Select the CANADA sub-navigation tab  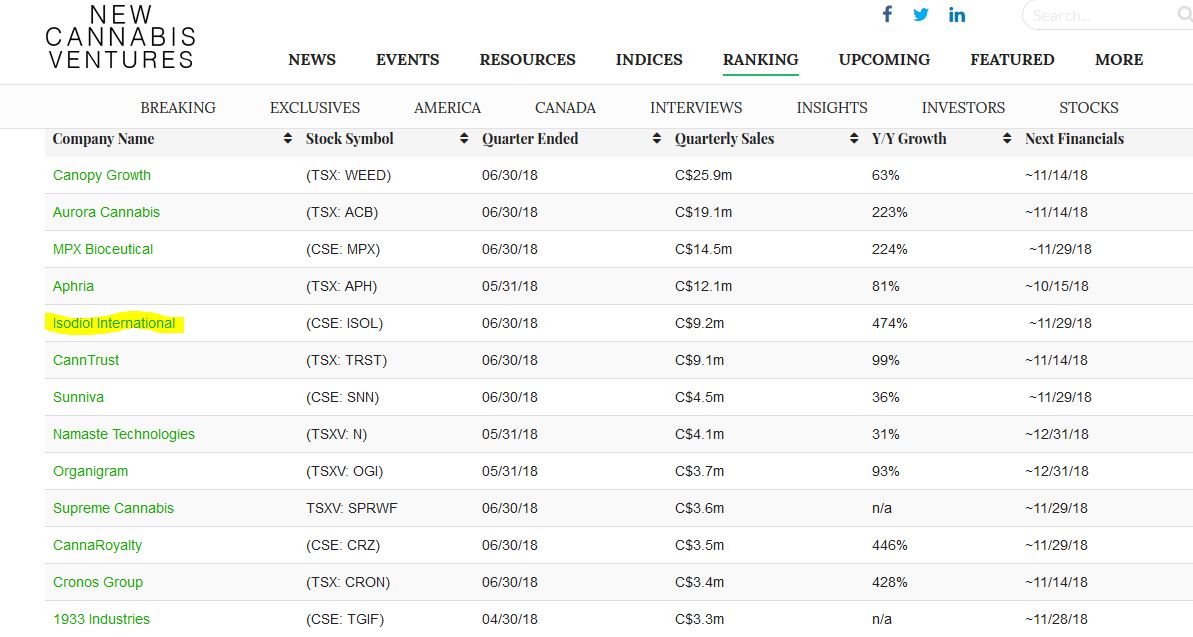[565, 108]
